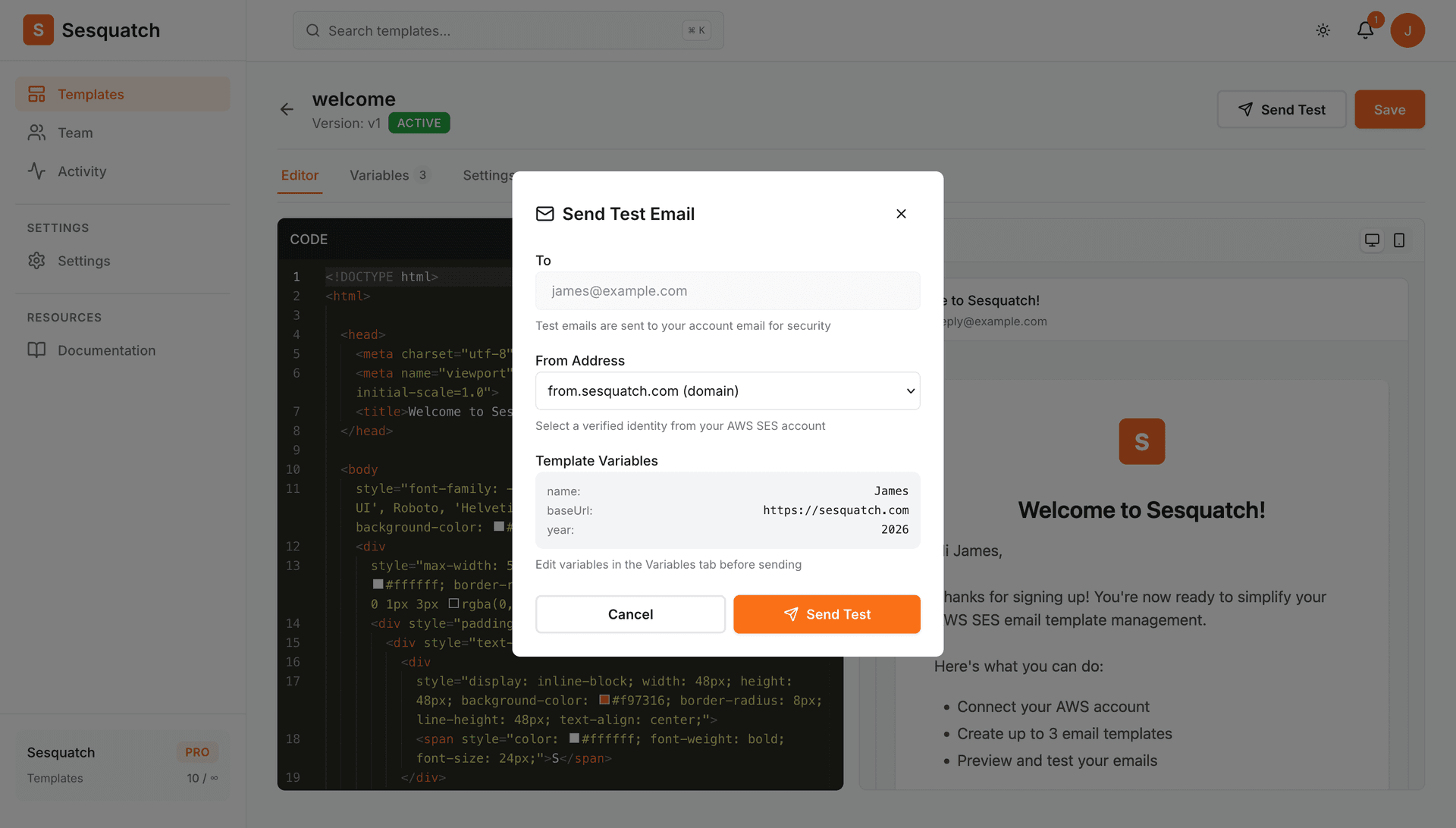Send the test email
Screen dimensions: 1456x828
tap(827, 614)
